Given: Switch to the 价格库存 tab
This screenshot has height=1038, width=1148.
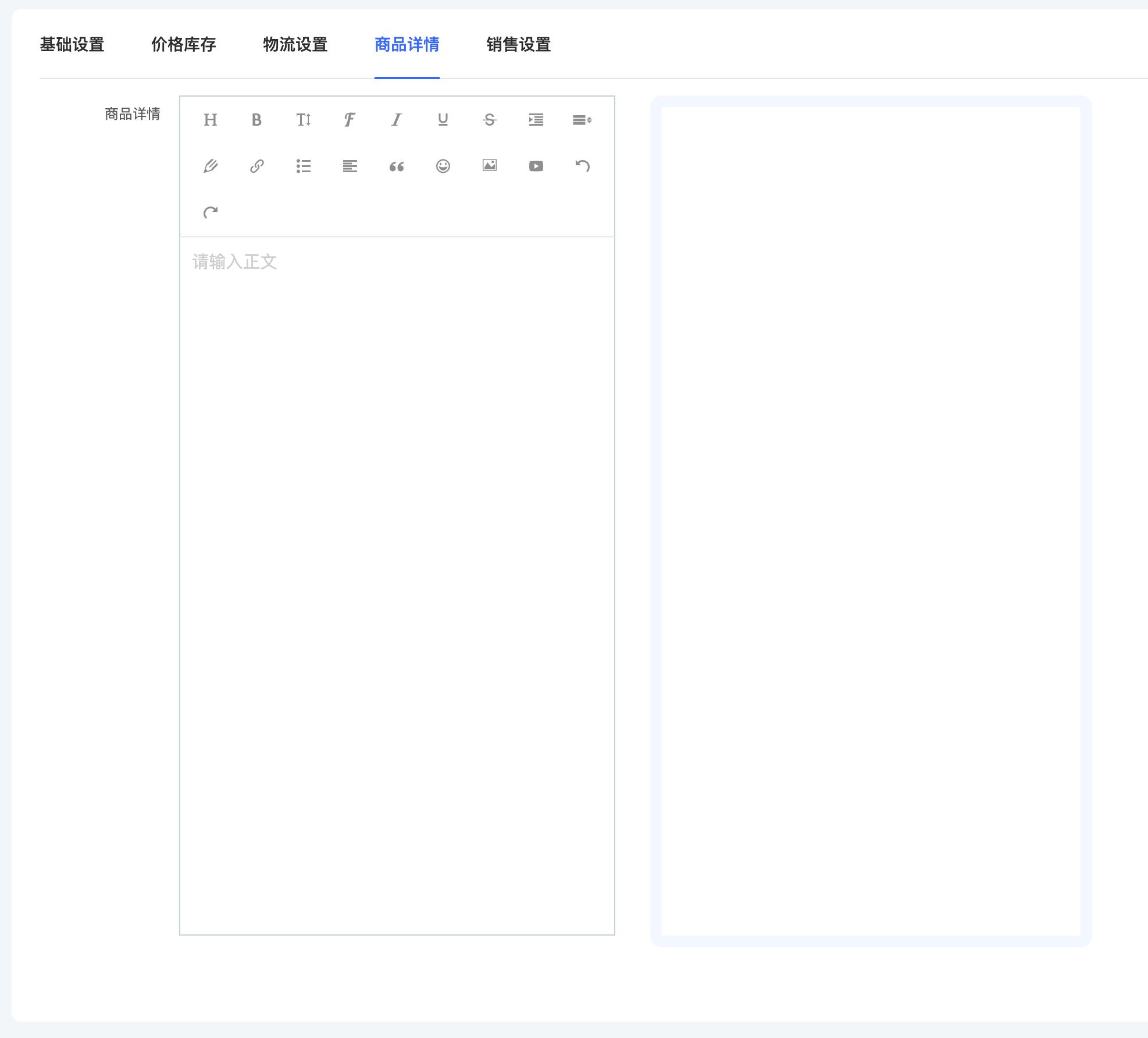Looking at the screenshot, I should coord(184,44).
